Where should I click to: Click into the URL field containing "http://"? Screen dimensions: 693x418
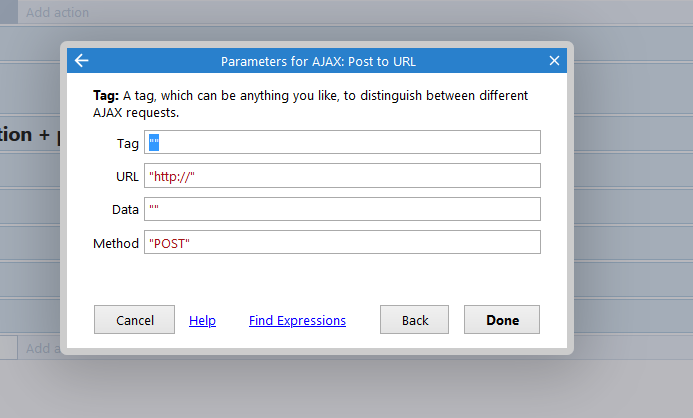point(342,176)
